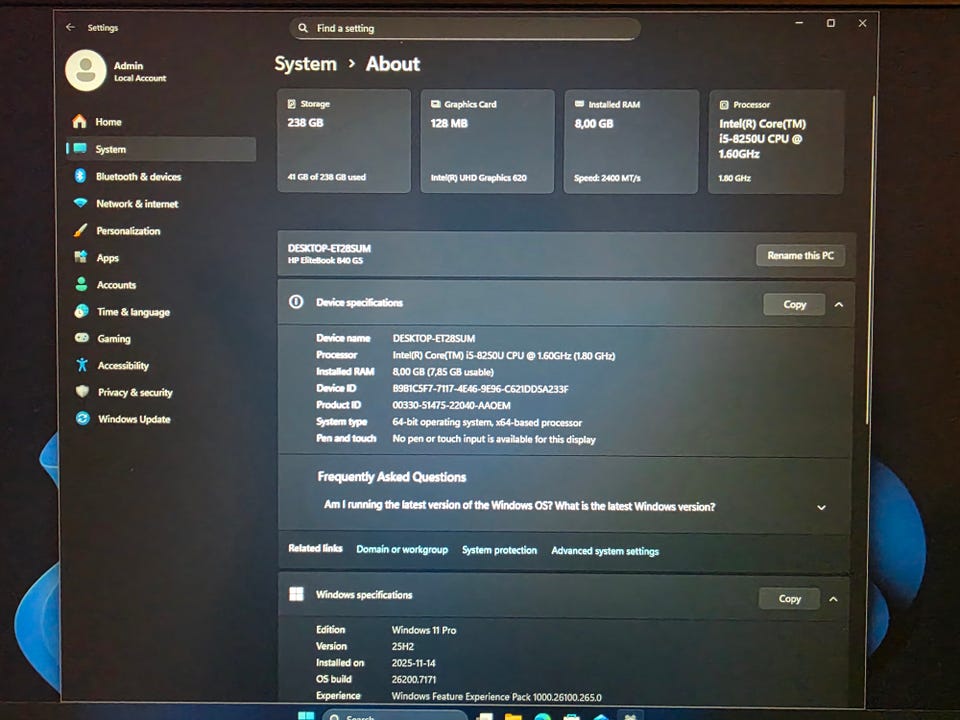Click the Graphics Card 128 MB card
960x720 pixels.
point(487,141)
